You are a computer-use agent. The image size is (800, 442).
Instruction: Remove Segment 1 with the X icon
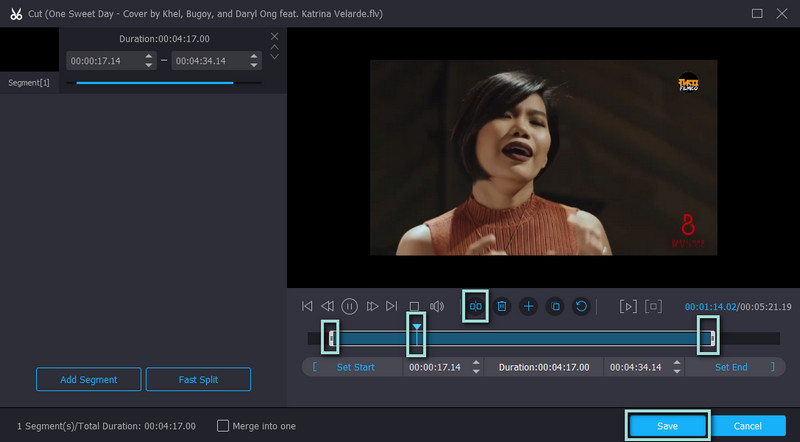pyautogui.click(x=275, y=36)
